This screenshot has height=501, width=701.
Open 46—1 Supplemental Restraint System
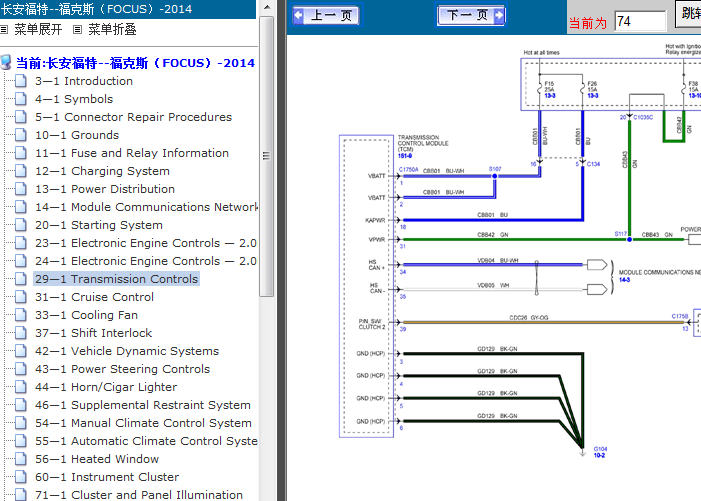(143, 405)
